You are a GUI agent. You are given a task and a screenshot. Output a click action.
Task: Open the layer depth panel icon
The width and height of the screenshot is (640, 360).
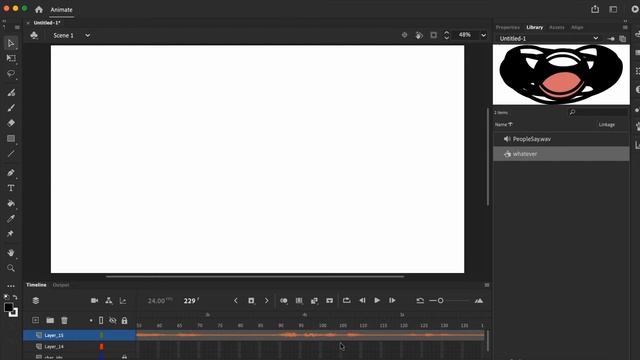point(123,301)
